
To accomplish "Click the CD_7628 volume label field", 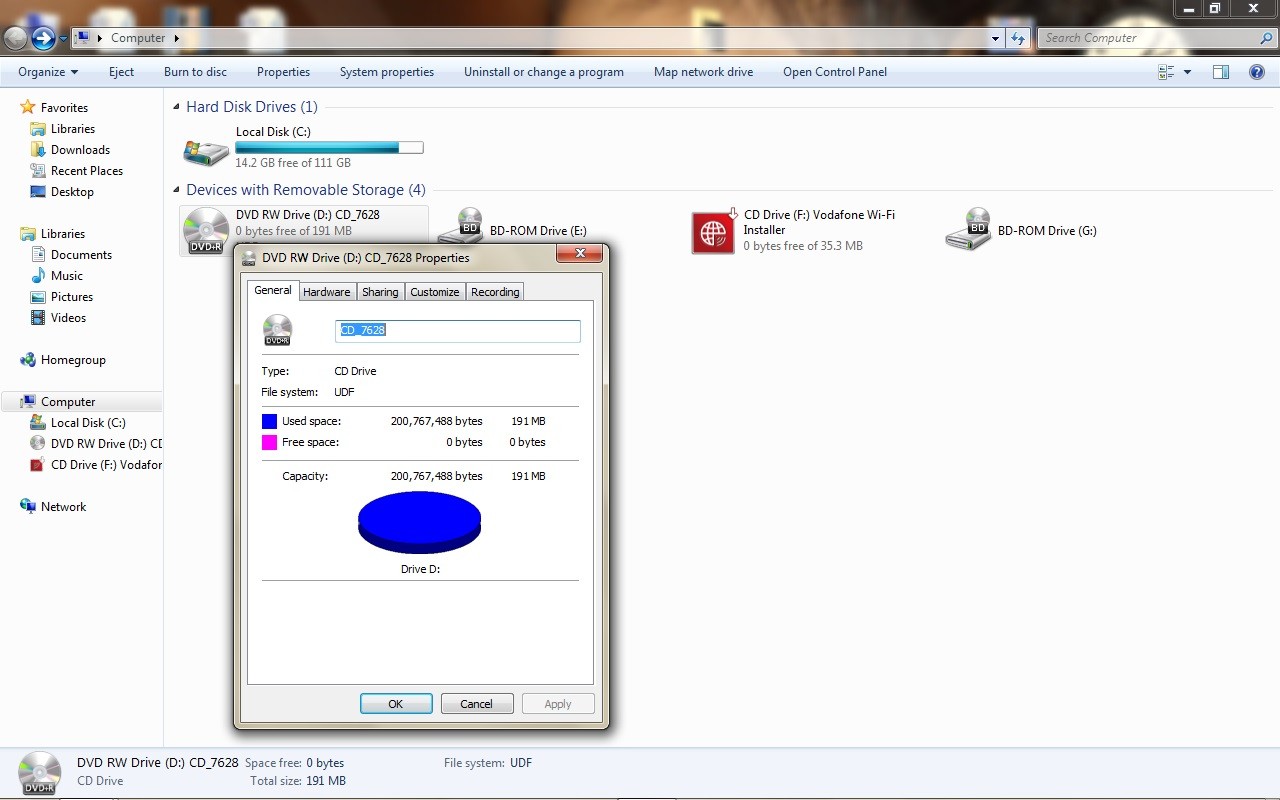I will 457,331.
